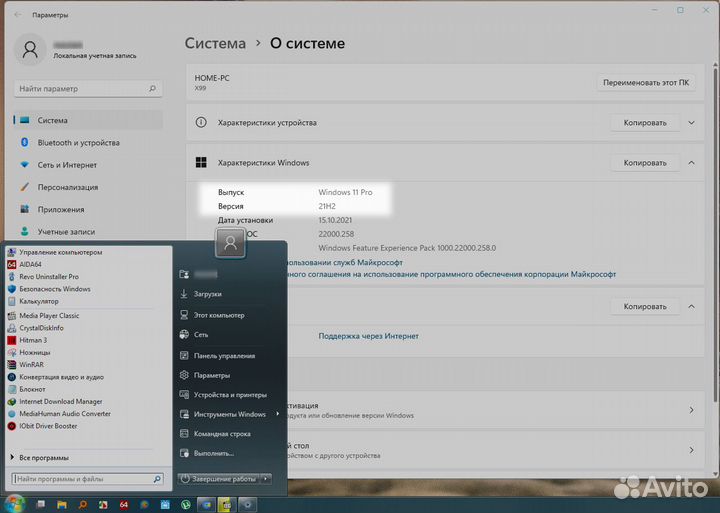Image resolution: width=720 pixels, height=513 pixels.
Task: Go back with the Settings back arrow
Action: click(x=18, y=15)
